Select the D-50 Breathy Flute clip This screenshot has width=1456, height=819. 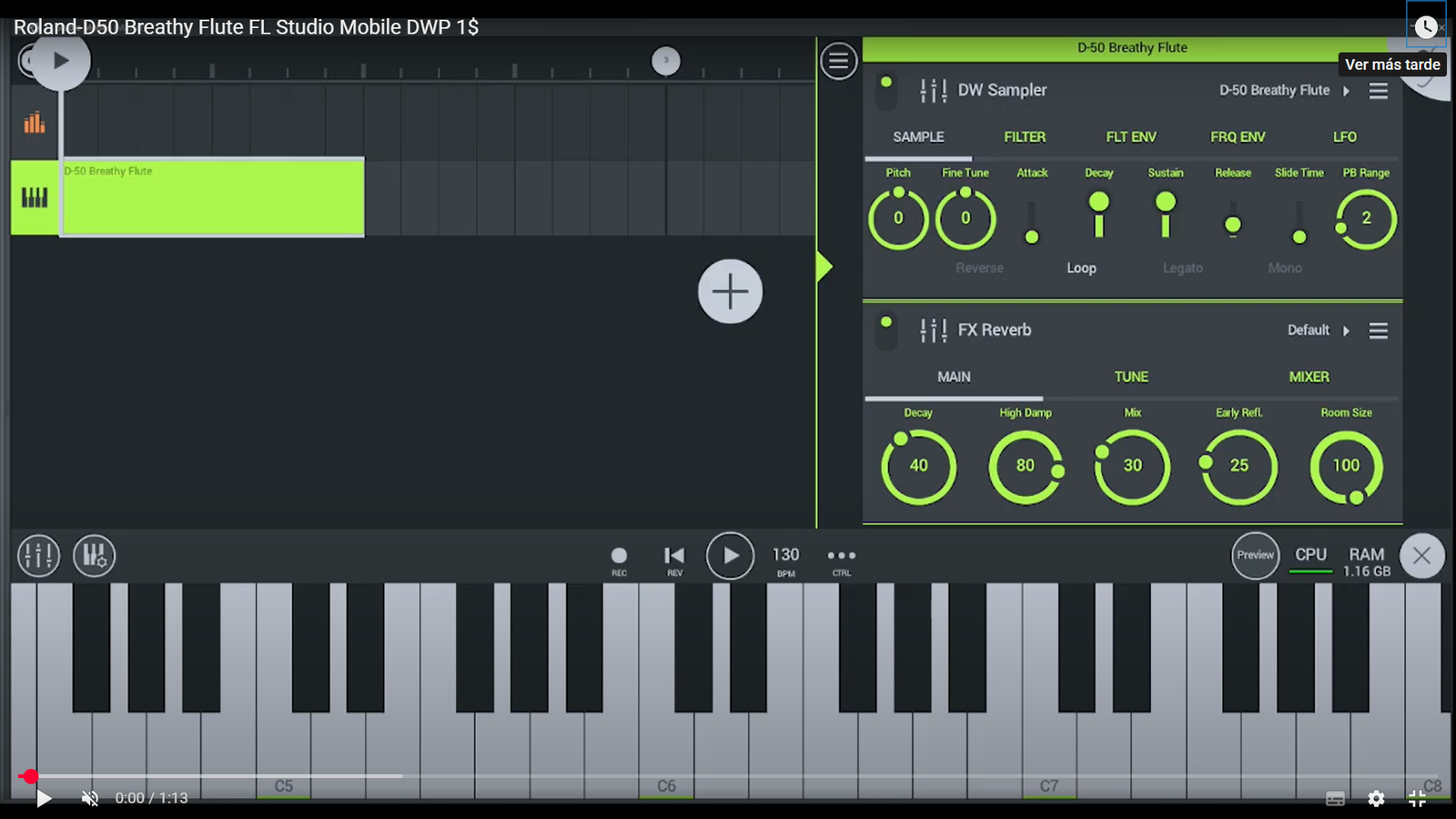pos(213,197)
